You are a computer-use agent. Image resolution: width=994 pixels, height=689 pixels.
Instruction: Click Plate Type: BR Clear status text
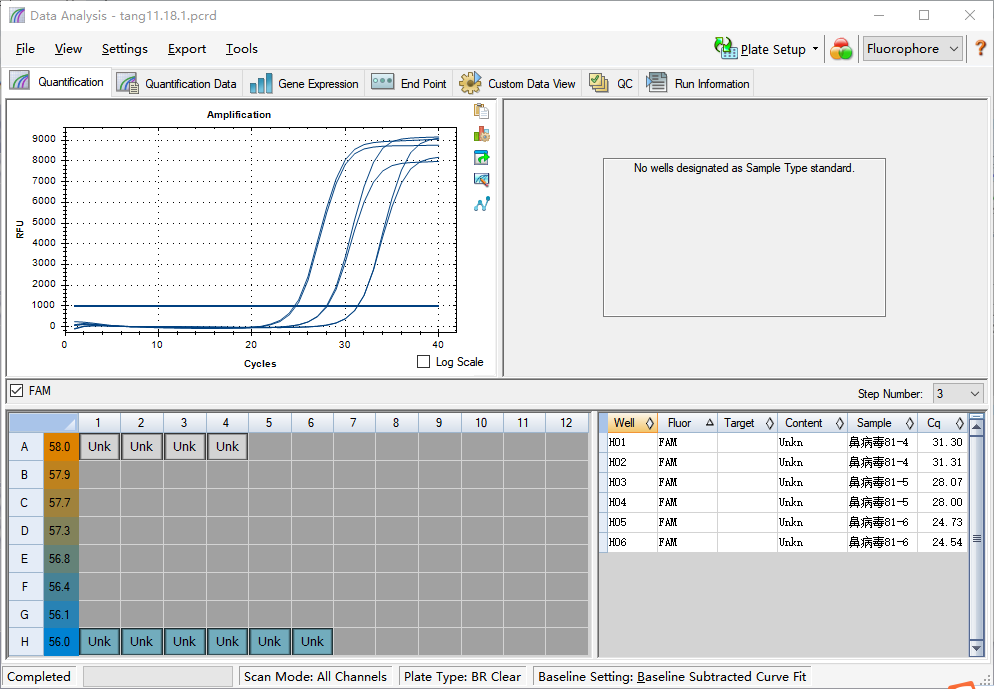(462, 677)
